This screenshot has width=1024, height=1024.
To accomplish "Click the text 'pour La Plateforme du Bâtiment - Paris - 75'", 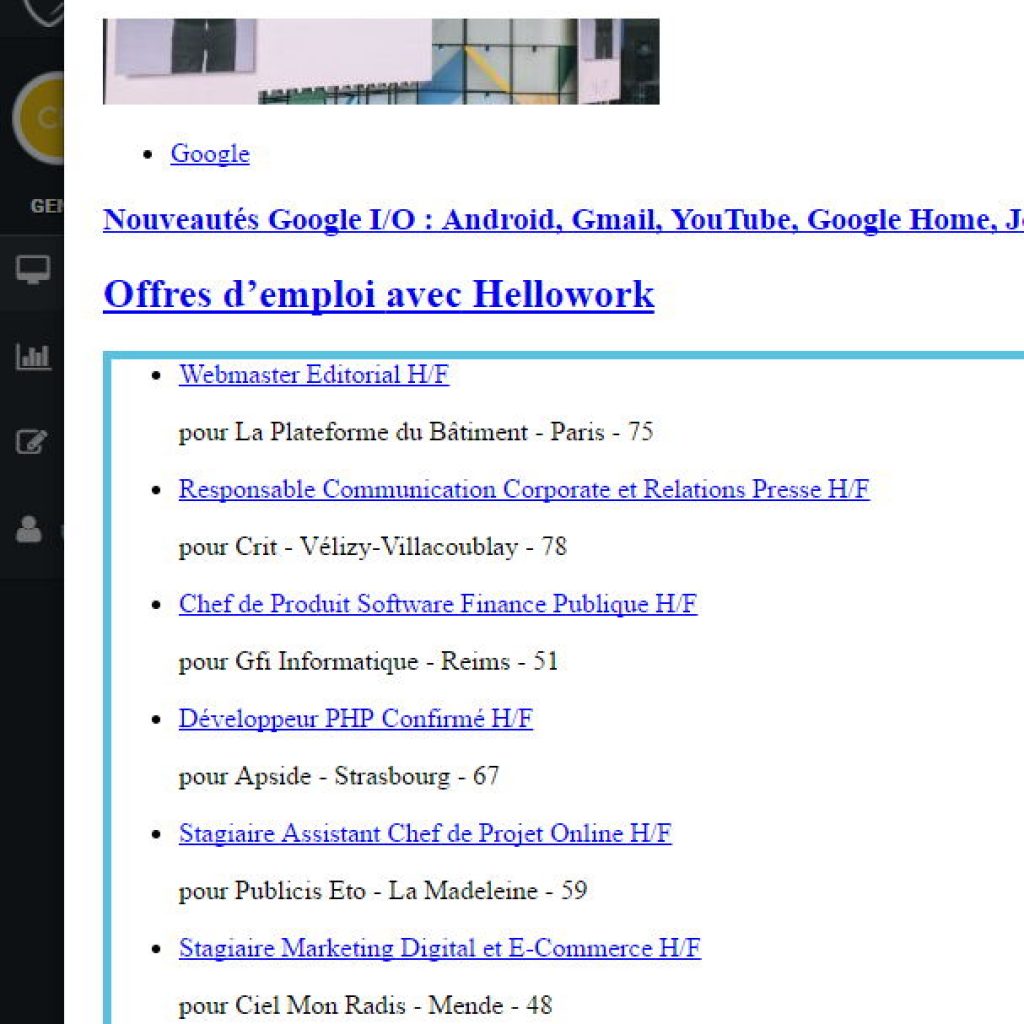I will (x=416, y=432).
